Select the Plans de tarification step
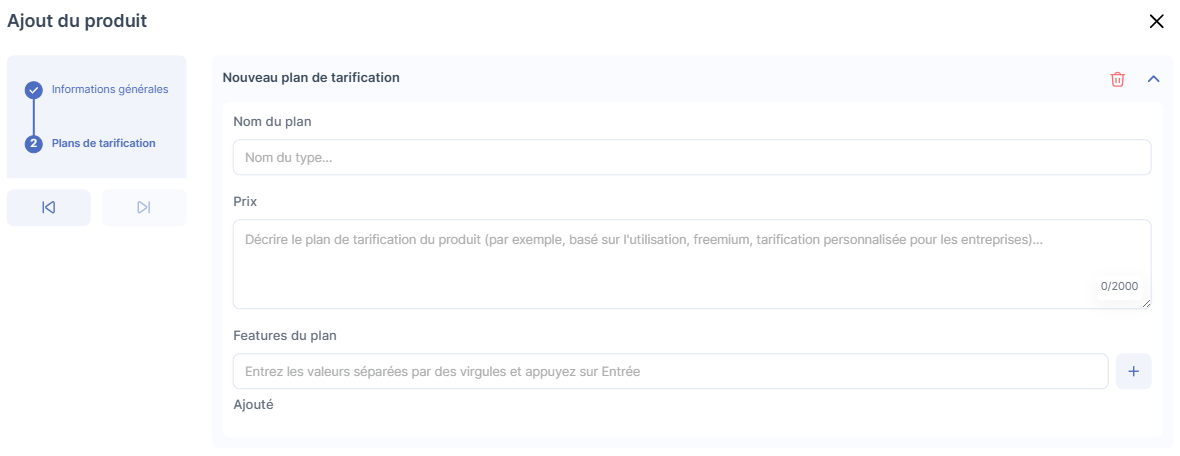 pyautogui.click(x=104, y=143)
